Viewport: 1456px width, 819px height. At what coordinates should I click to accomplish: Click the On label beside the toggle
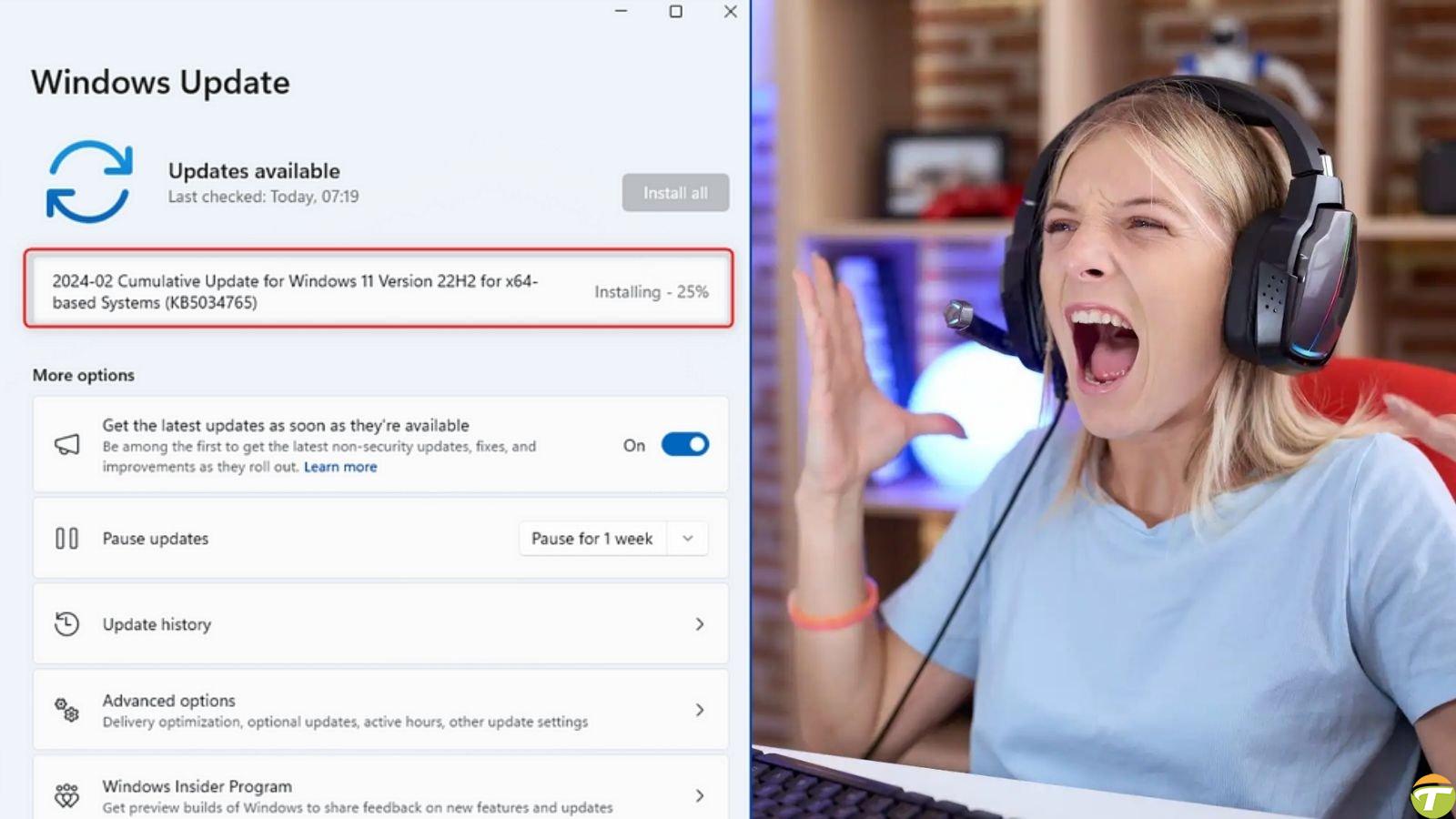pyautogui.click(x=634, y=445)
